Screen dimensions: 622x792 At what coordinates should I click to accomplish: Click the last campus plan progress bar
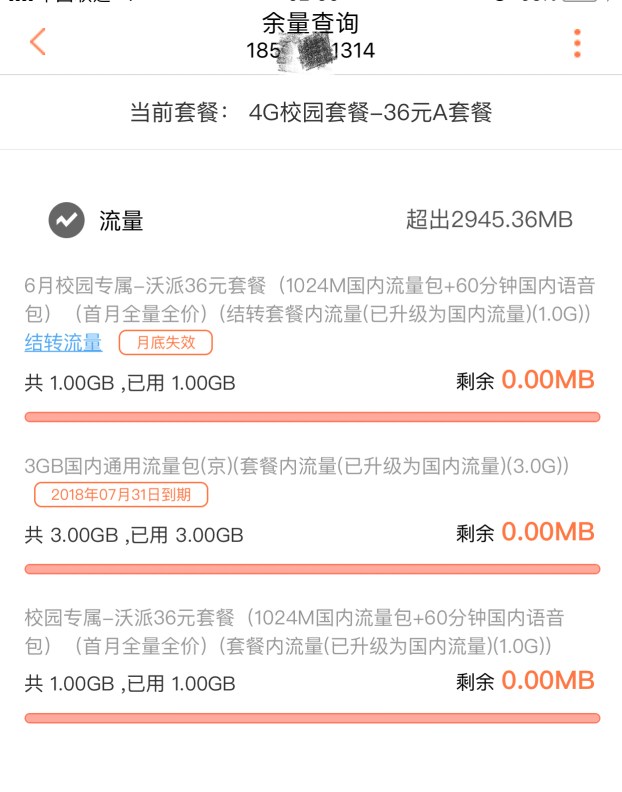point(311,718)
